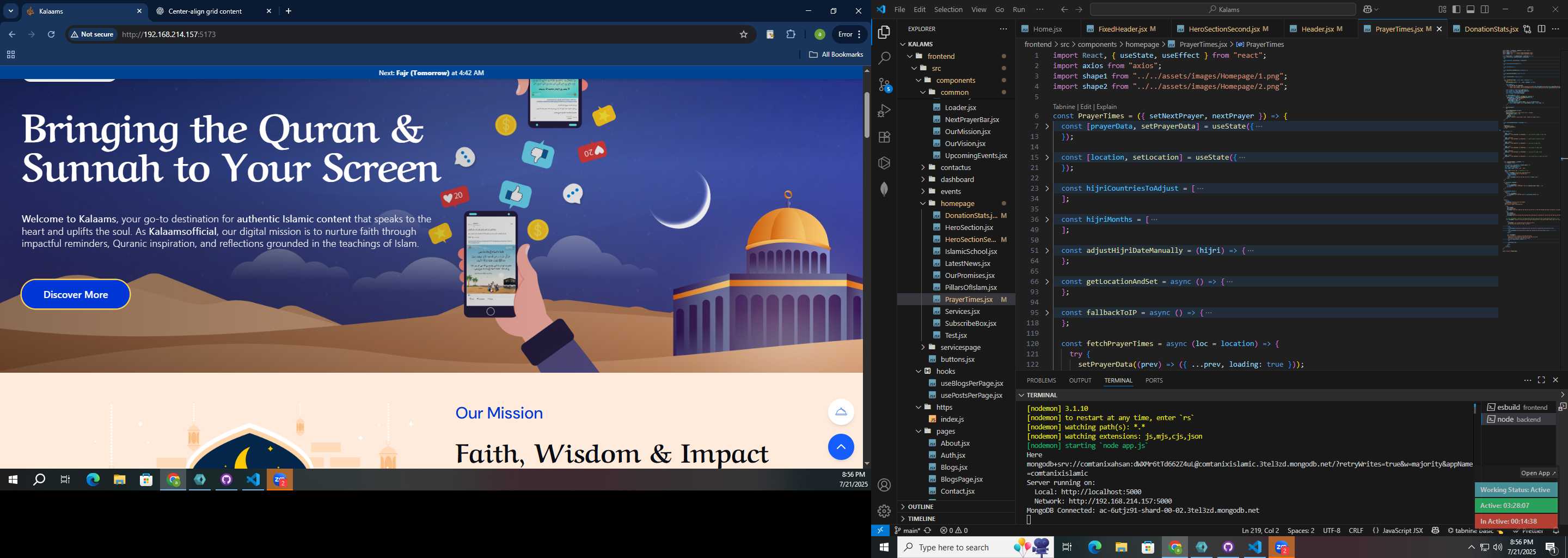This screenshot has width=1568, height=558.
Task: Click Go Forward arrow in VS Code title bar
Action: [x=1079, y=10]
